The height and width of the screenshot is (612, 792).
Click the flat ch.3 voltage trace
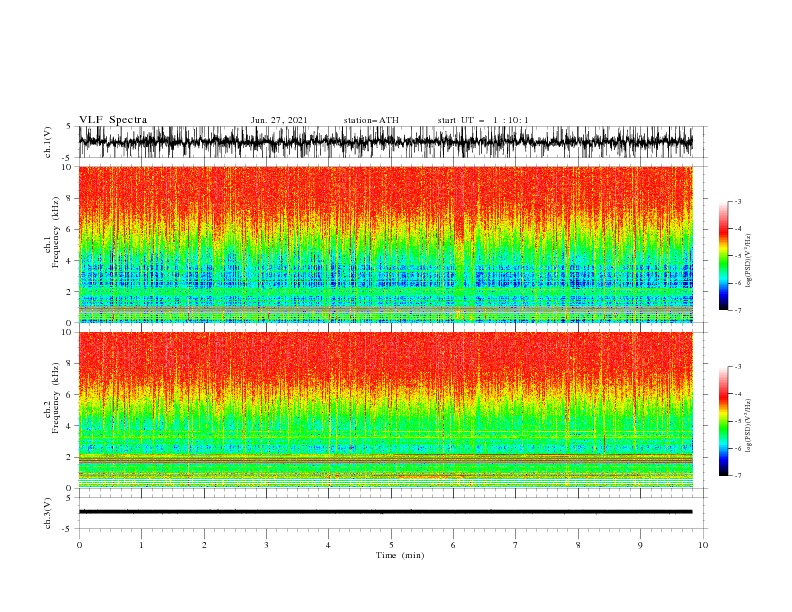click(x=385, y=512)
